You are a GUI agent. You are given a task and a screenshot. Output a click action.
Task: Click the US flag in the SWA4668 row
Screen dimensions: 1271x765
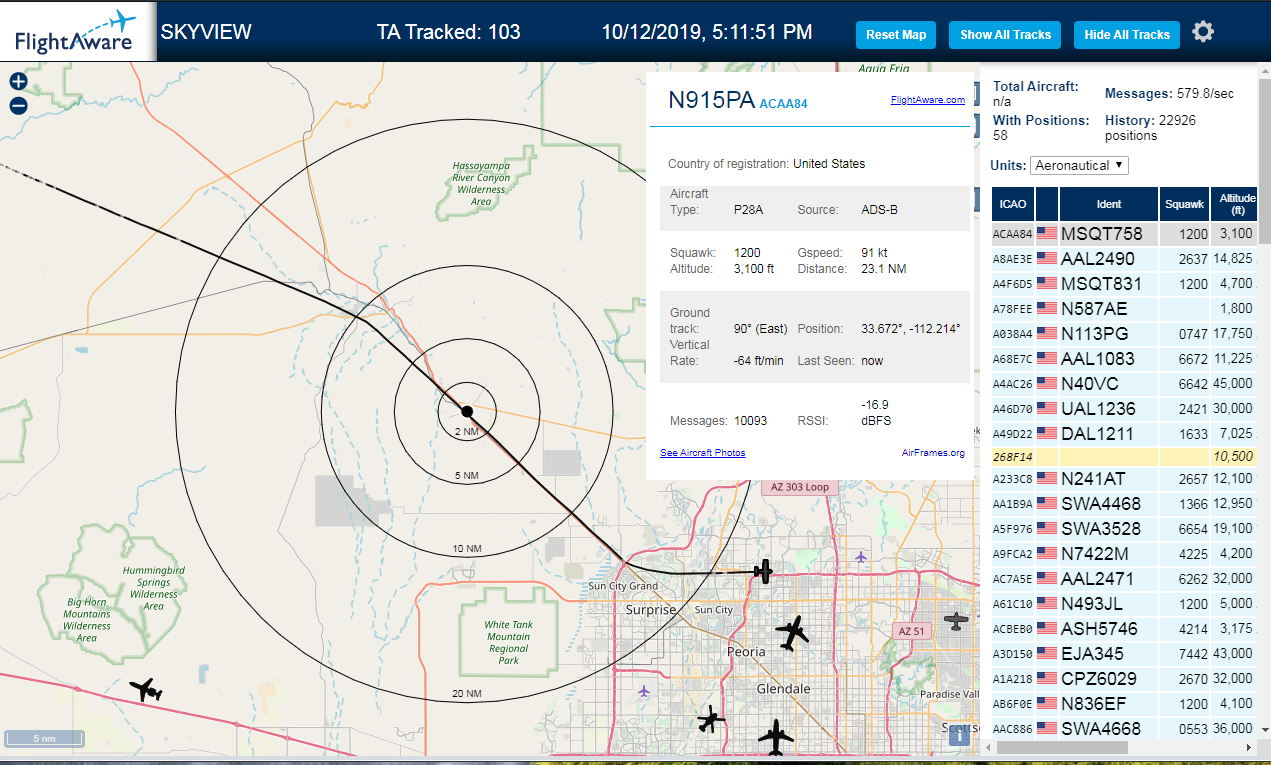click(x=1047, y=729)
